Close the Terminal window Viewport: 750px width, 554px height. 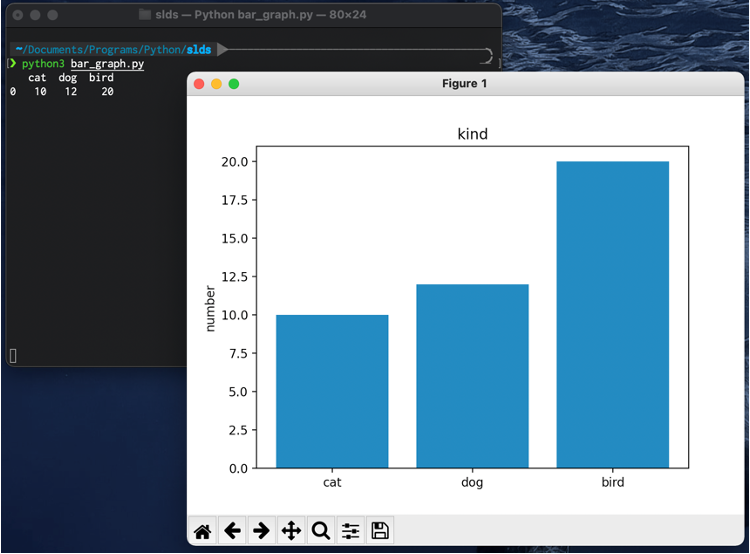(14, 15)
